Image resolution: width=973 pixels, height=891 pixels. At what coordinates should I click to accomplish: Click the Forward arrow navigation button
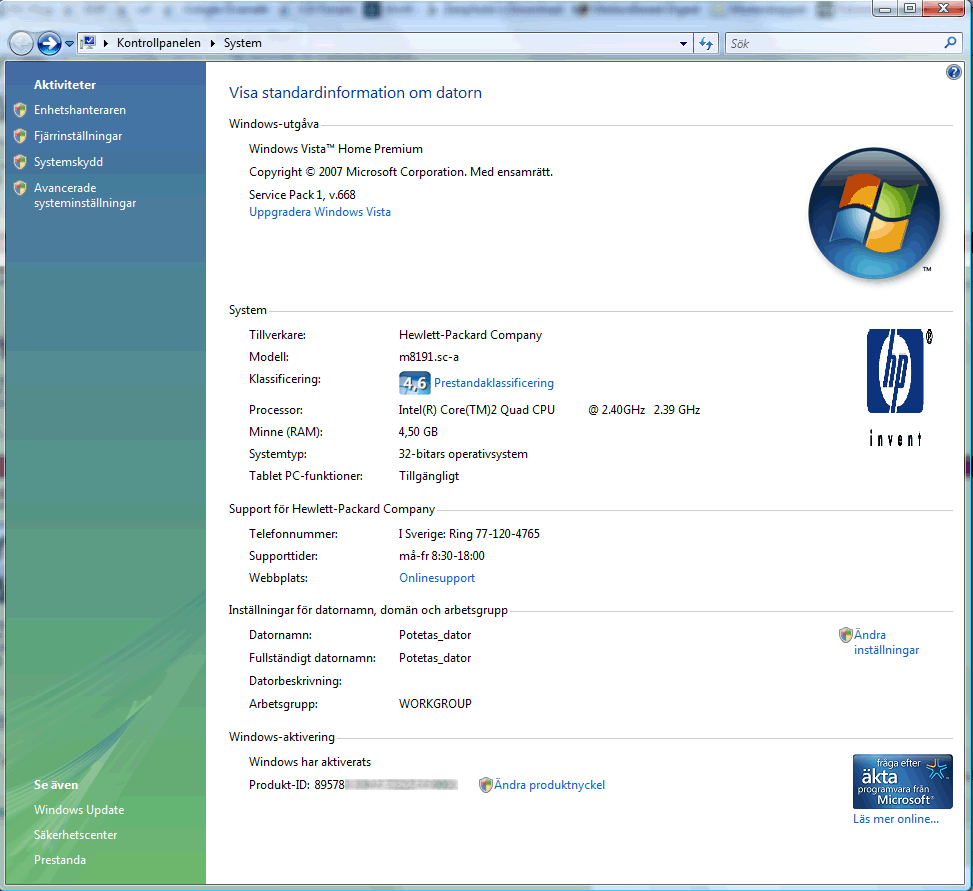point(49,43)
